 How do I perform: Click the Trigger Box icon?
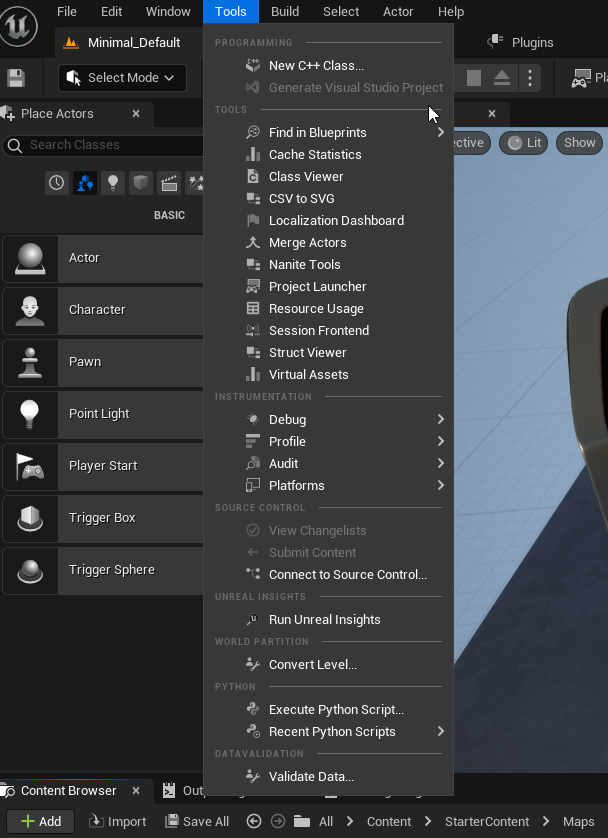[x=30, y=518]
